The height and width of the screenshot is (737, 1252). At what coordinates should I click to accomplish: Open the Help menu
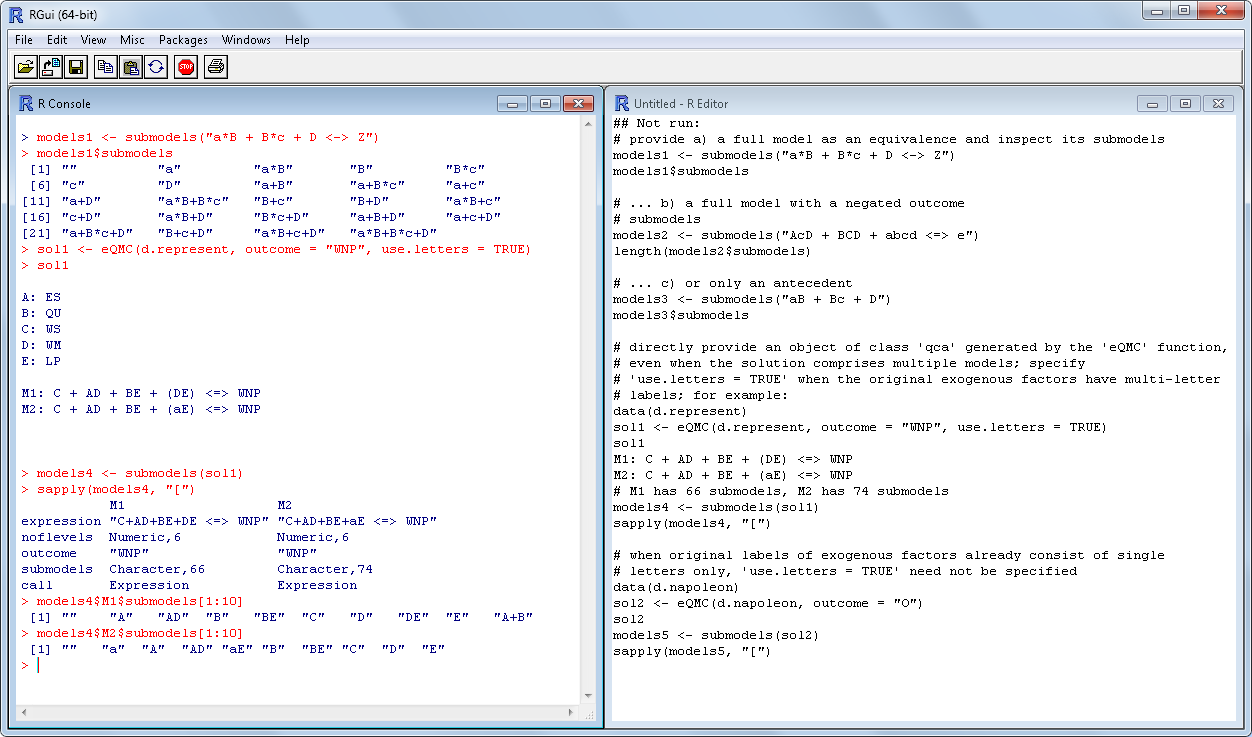point(297,40)
